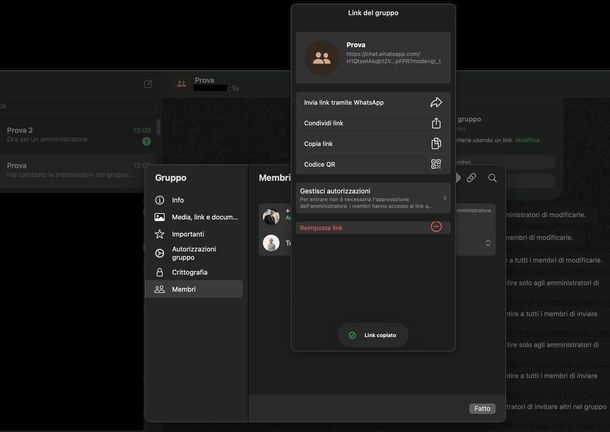
Task: Click the copy icon beside Copia link
Action: (436, 144)
